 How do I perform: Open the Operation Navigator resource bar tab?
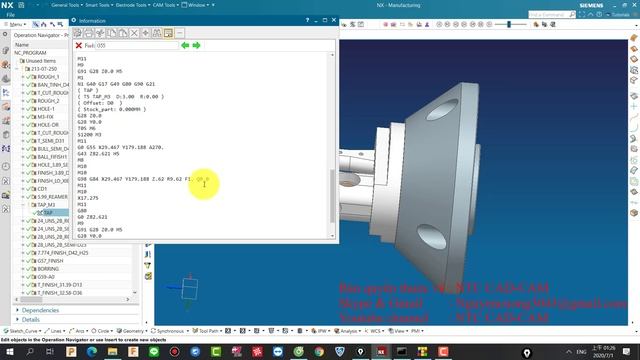pos(6,92)
